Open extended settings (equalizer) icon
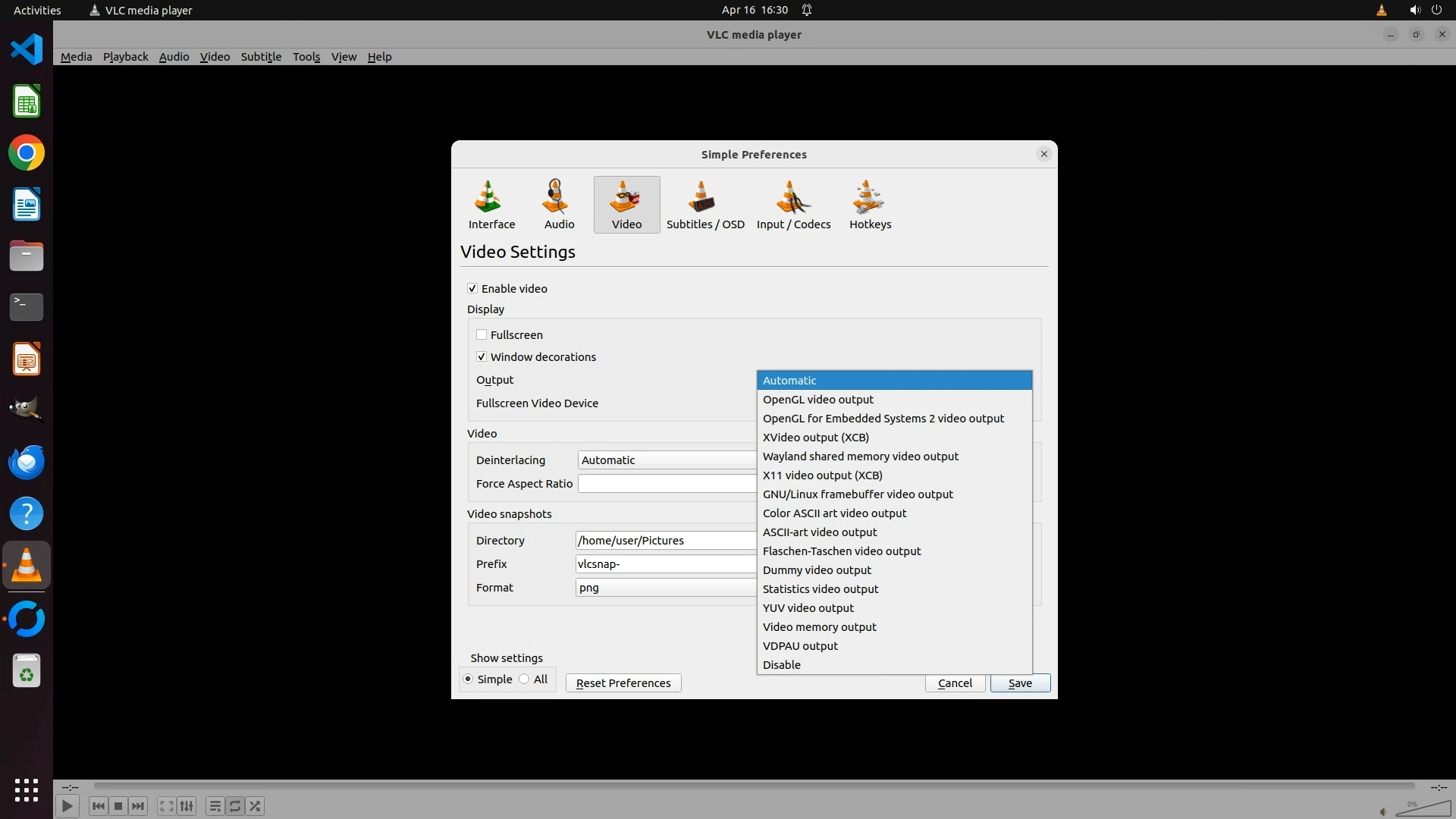The height and width of the screenshot is (819, 1456). tap(187, 806)
